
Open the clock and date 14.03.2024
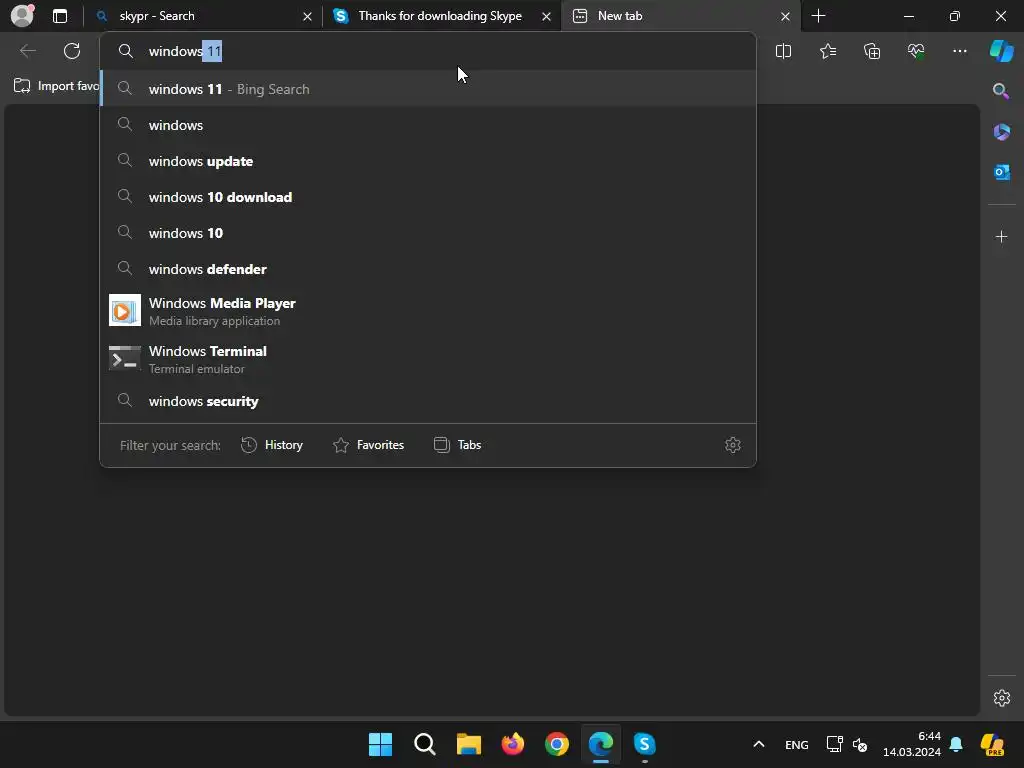(x=912, y=744)
